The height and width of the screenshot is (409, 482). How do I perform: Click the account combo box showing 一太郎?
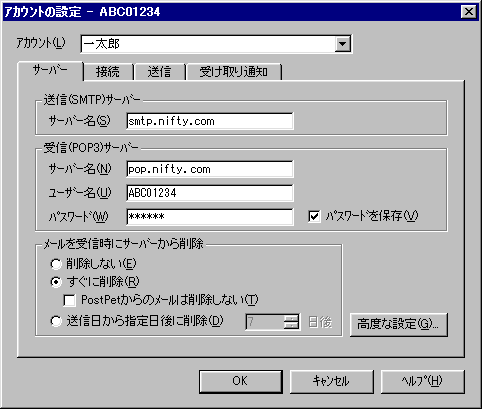pos(216,44)
